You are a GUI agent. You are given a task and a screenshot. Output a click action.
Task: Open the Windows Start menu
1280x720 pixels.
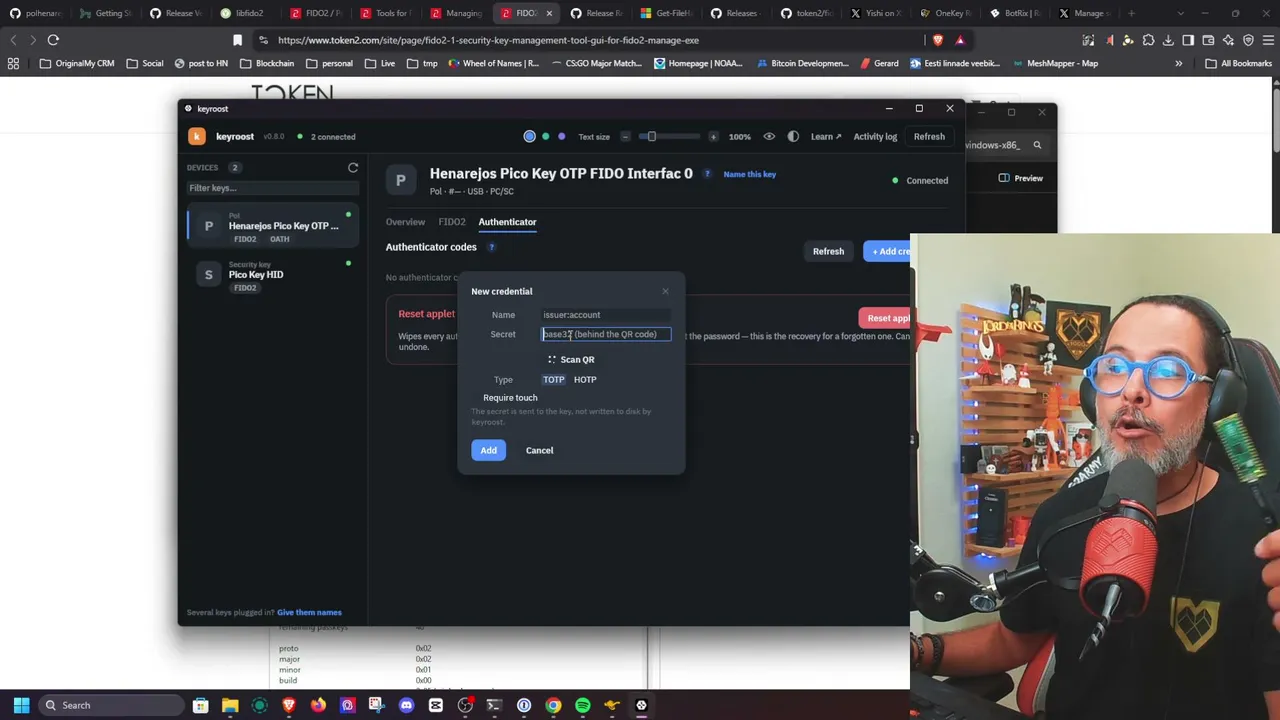(x=21, y=705)
